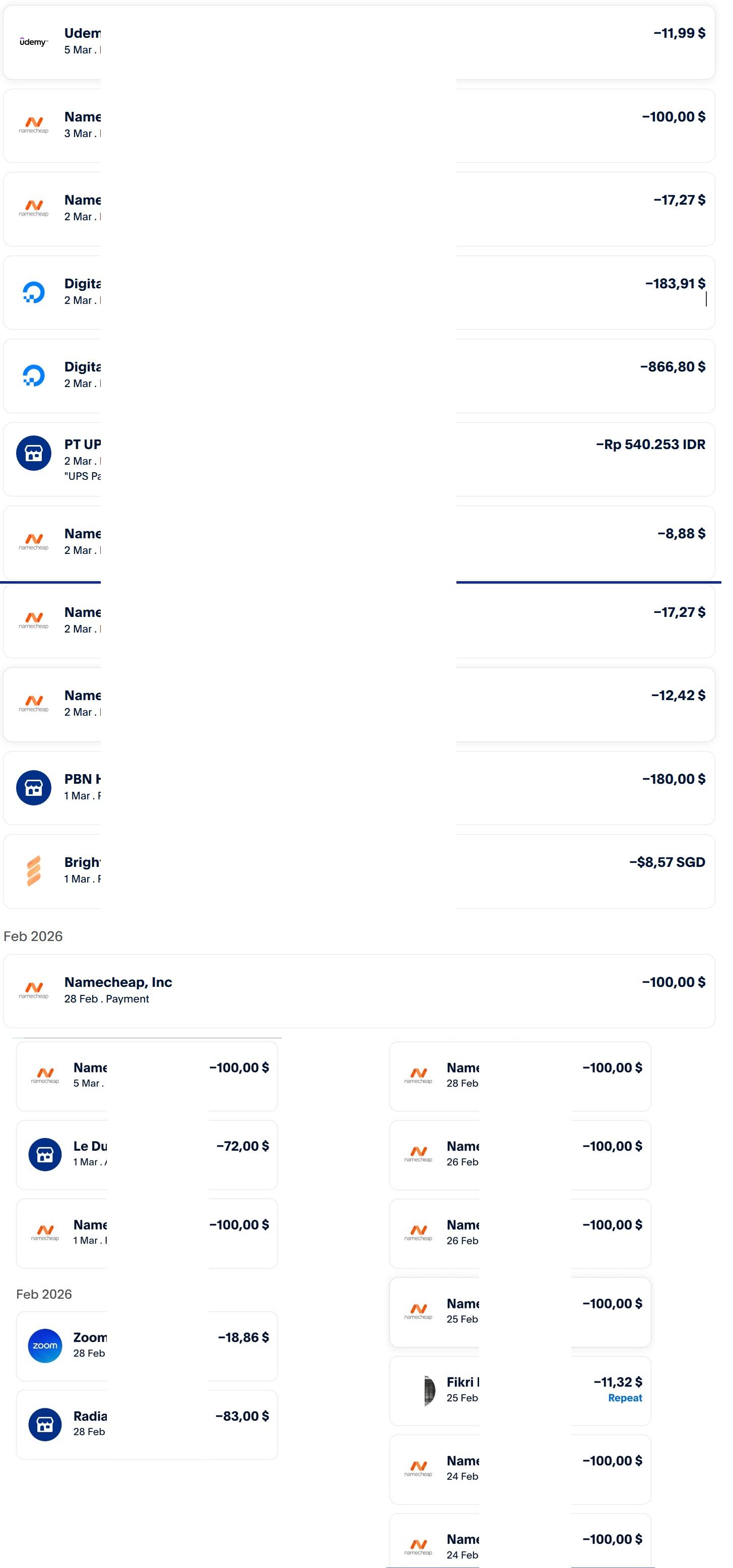Select the −180,00 $ amount
Image resolution: width=733 pixels, height=1568 pixels.
pyautogui.click(x=674, y=779)
